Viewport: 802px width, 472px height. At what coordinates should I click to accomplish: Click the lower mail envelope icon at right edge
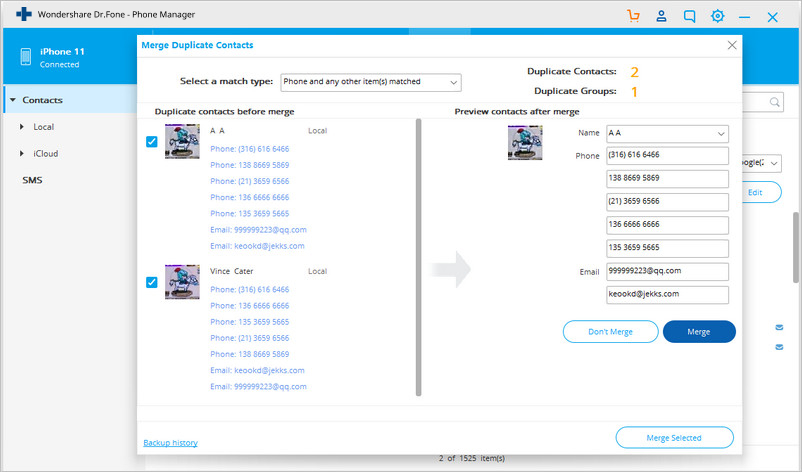[779, 347]
